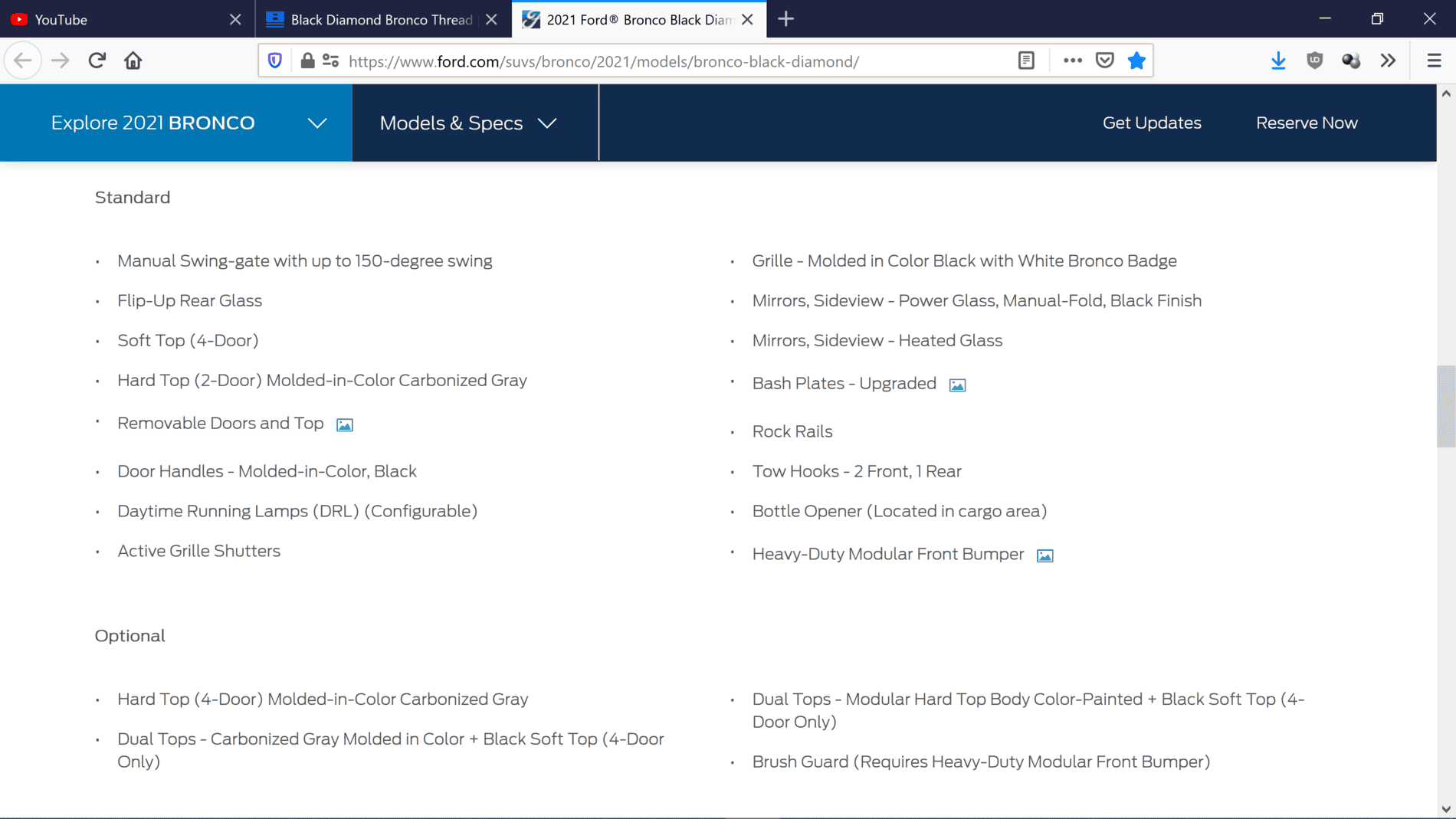Click 'Heavy-Duty Modular Front Bumper' text
This screenshot has height=819, width=1456.
[x=887, y=555]
